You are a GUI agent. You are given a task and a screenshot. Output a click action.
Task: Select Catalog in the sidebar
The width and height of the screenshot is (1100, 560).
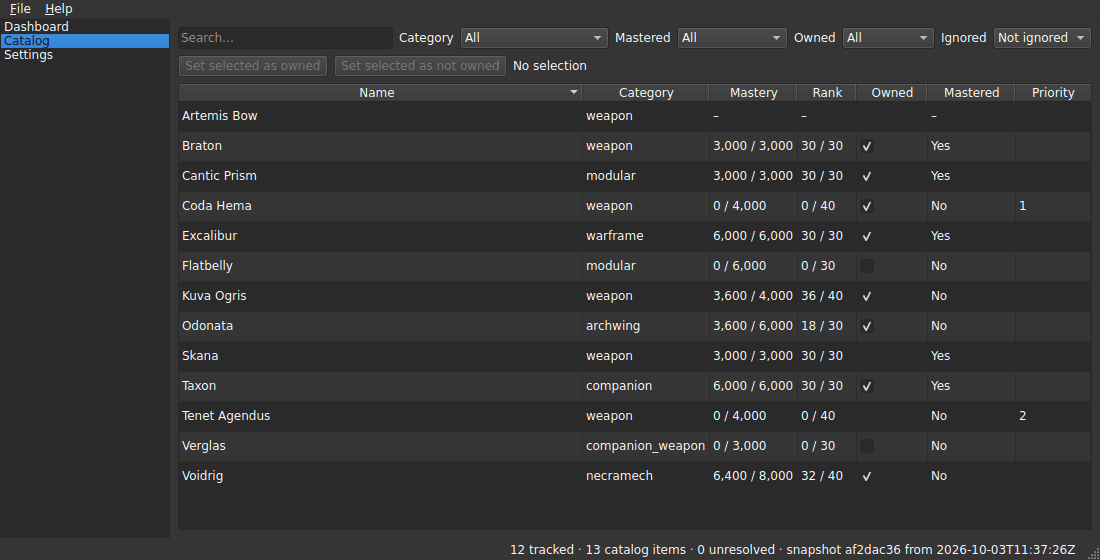(85, 41)
